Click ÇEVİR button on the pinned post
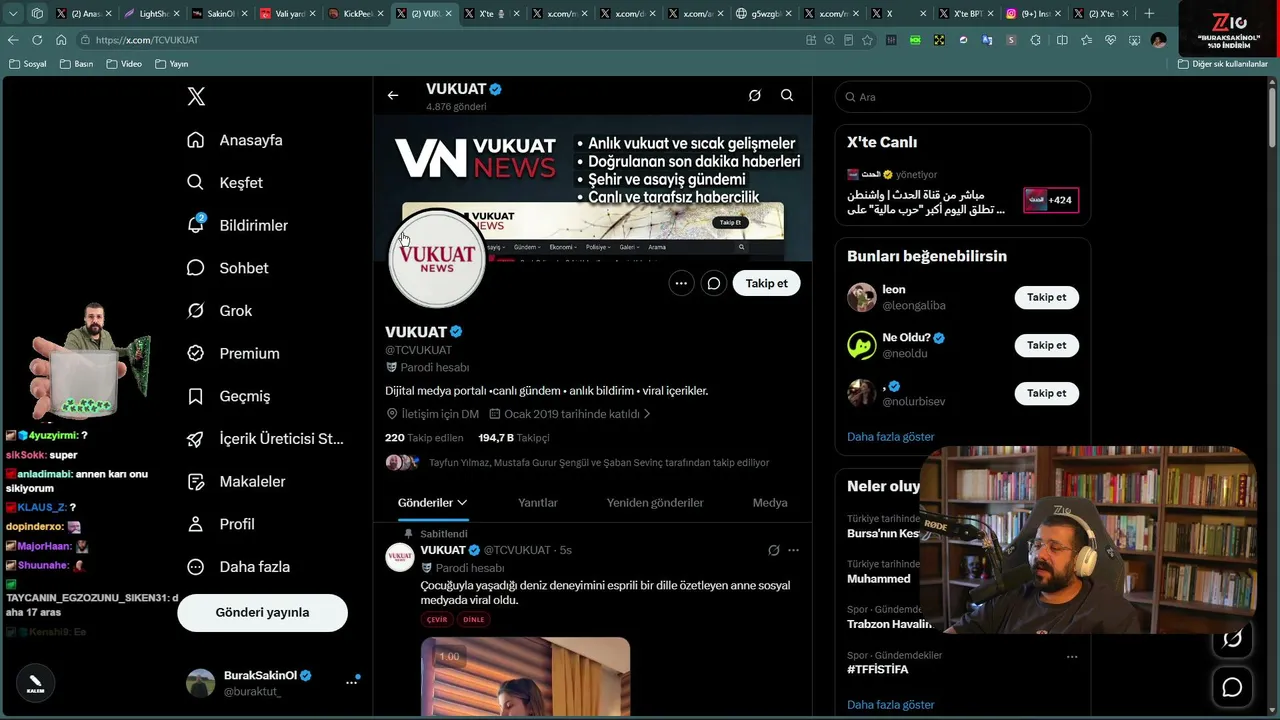 click(438, 620)
